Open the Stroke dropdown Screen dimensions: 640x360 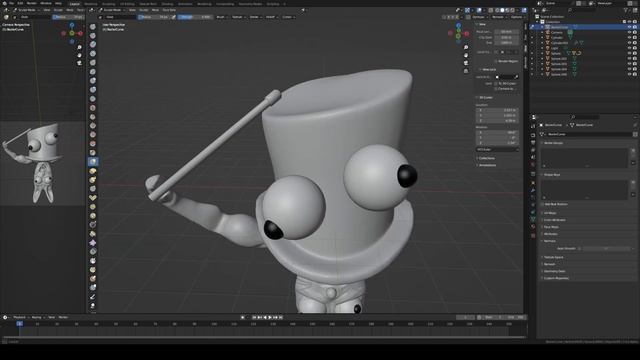pyautogui.click(x=255, y=17)
